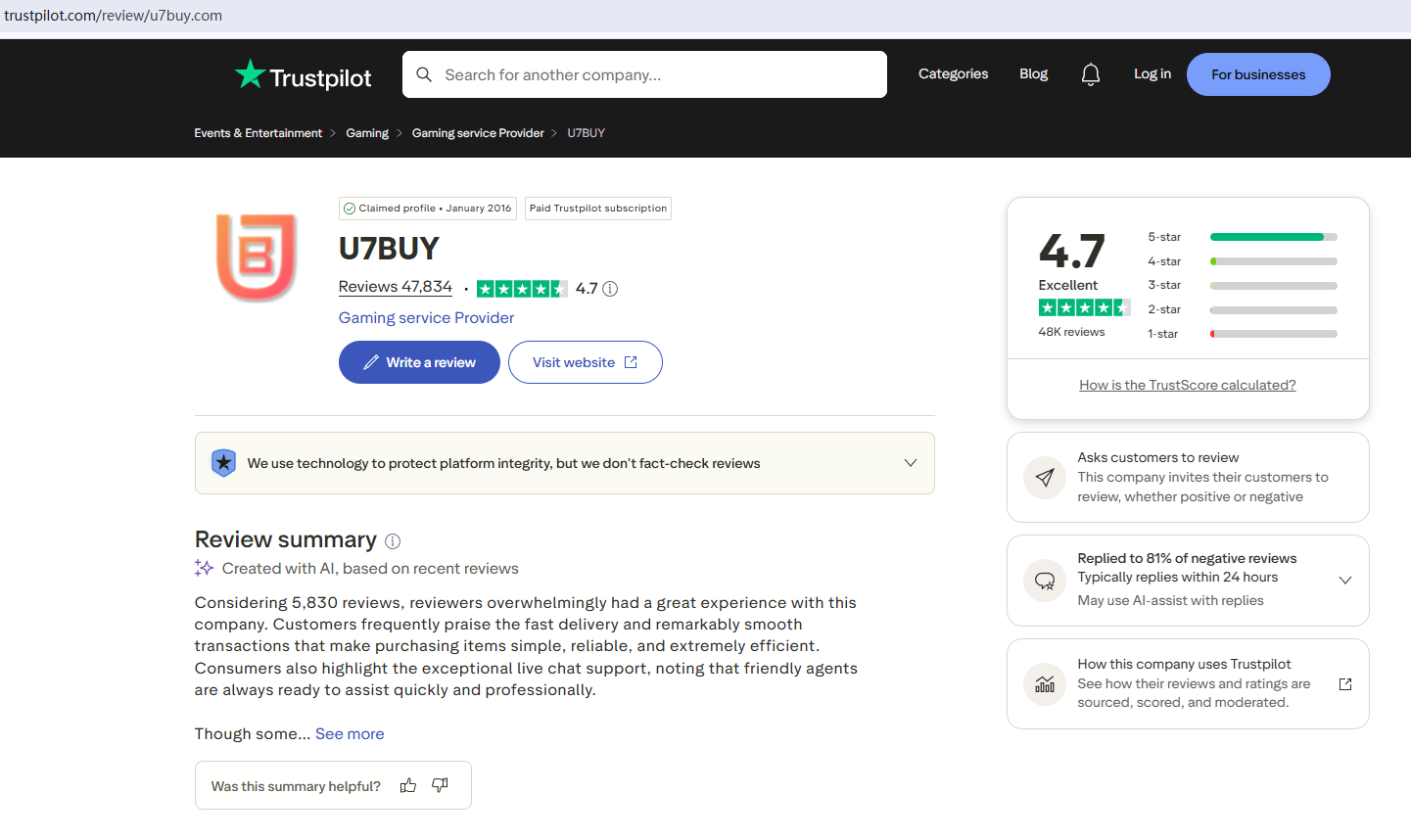Click the star rating under Excellent
The height and width of the screenshot is (840, 1411).
(1084, 307)
